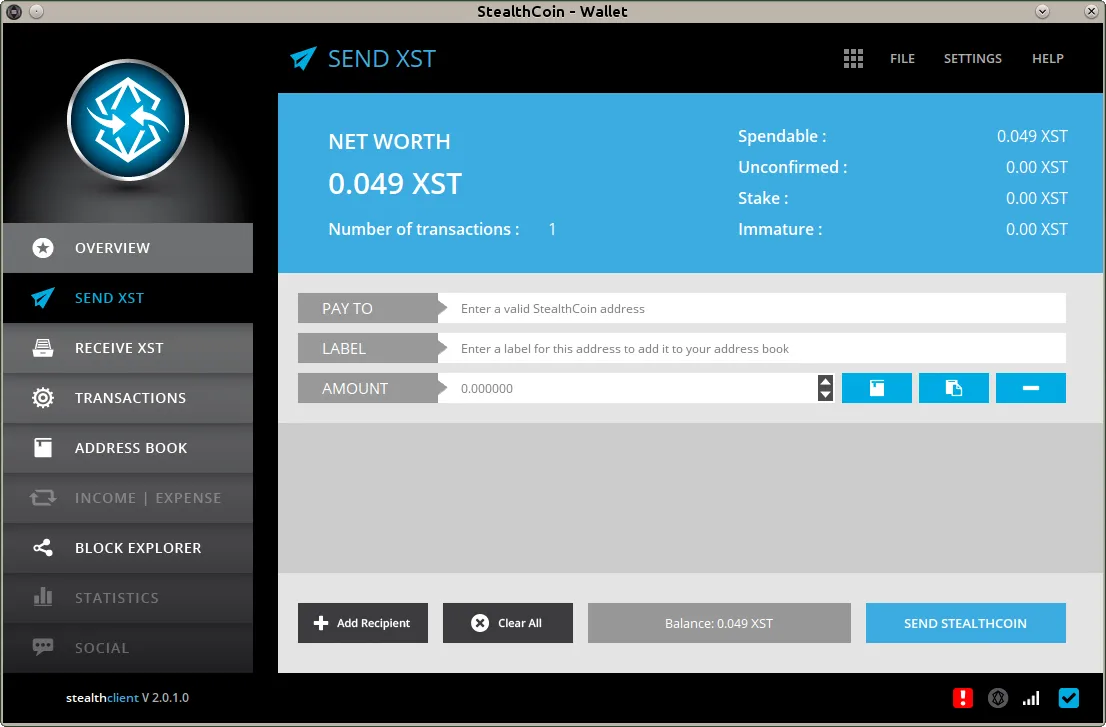Click the Income Expense arrows icon
This screenshot has height=727, width=1106.
tap(43, 498)
